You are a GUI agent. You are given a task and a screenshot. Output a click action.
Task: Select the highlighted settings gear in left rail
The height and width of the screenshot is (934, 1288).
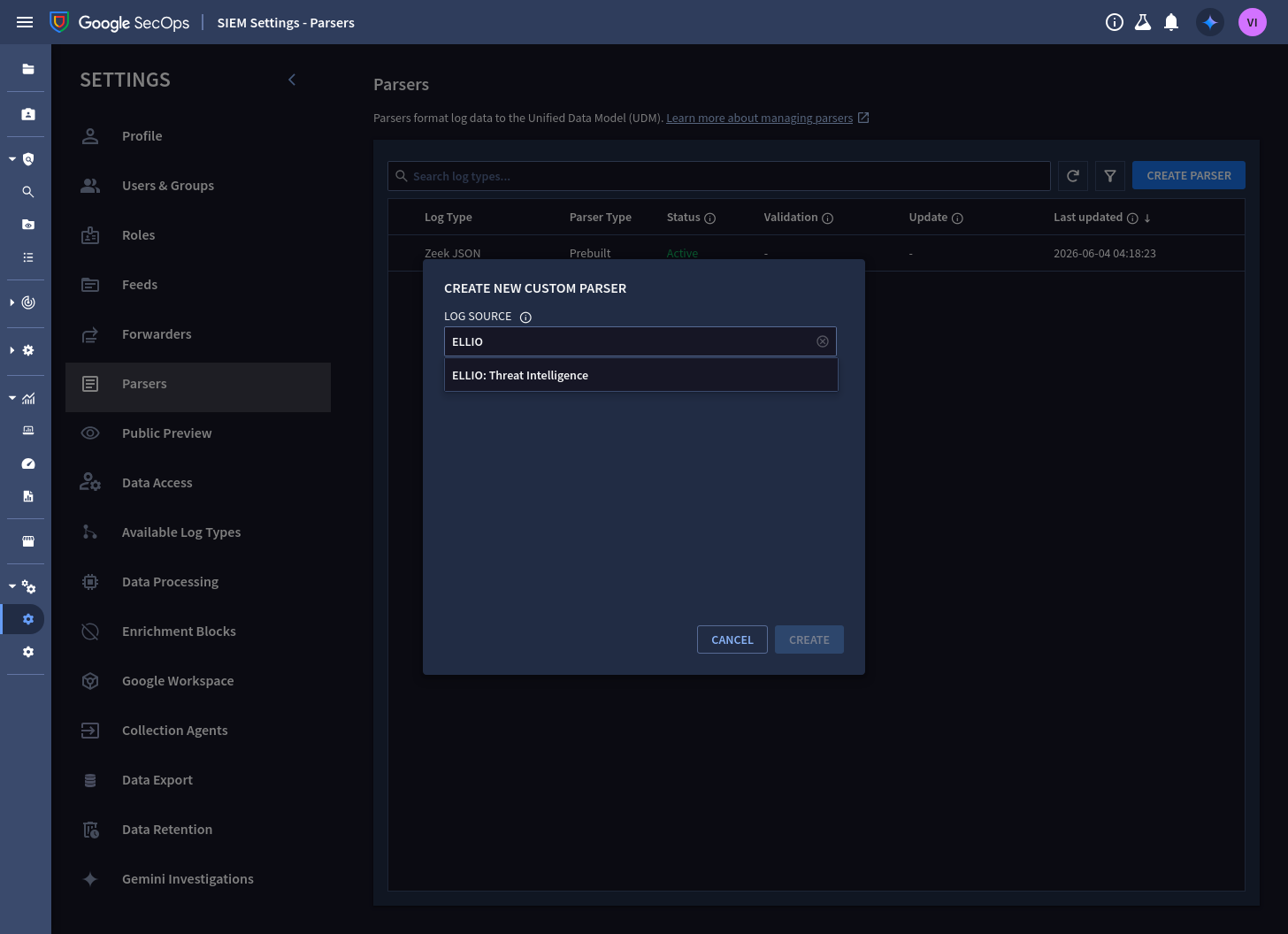tap(28, 619)
